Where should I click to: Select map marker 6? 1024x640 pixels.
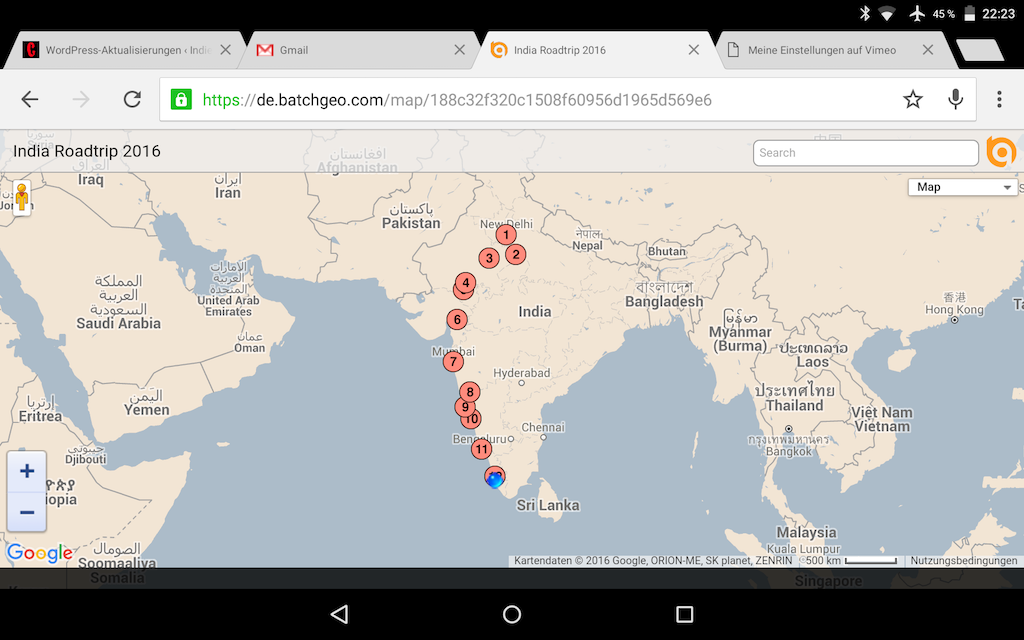pos(457,320)
